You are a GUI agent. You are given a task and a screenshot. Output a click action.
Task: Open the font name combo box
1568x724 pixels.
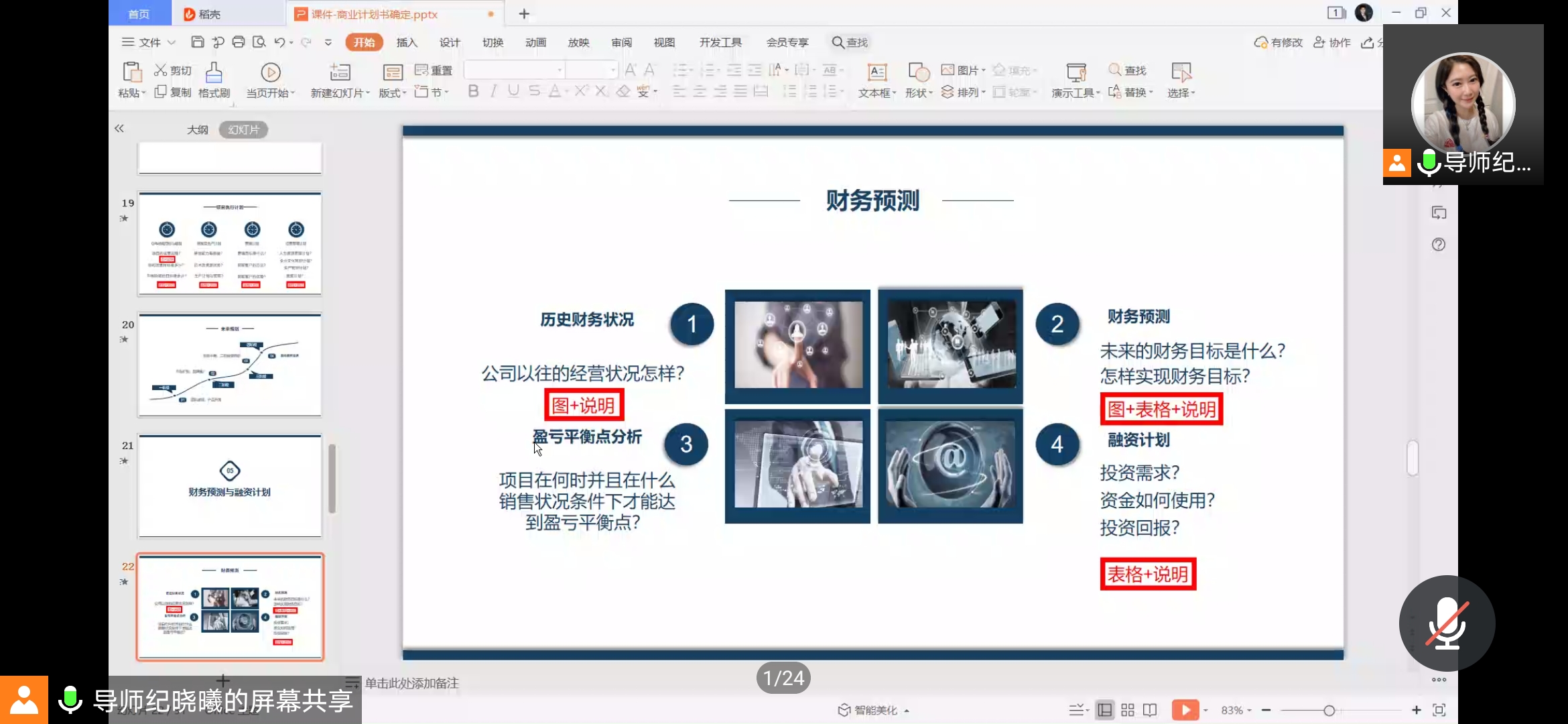pos(514,70)
